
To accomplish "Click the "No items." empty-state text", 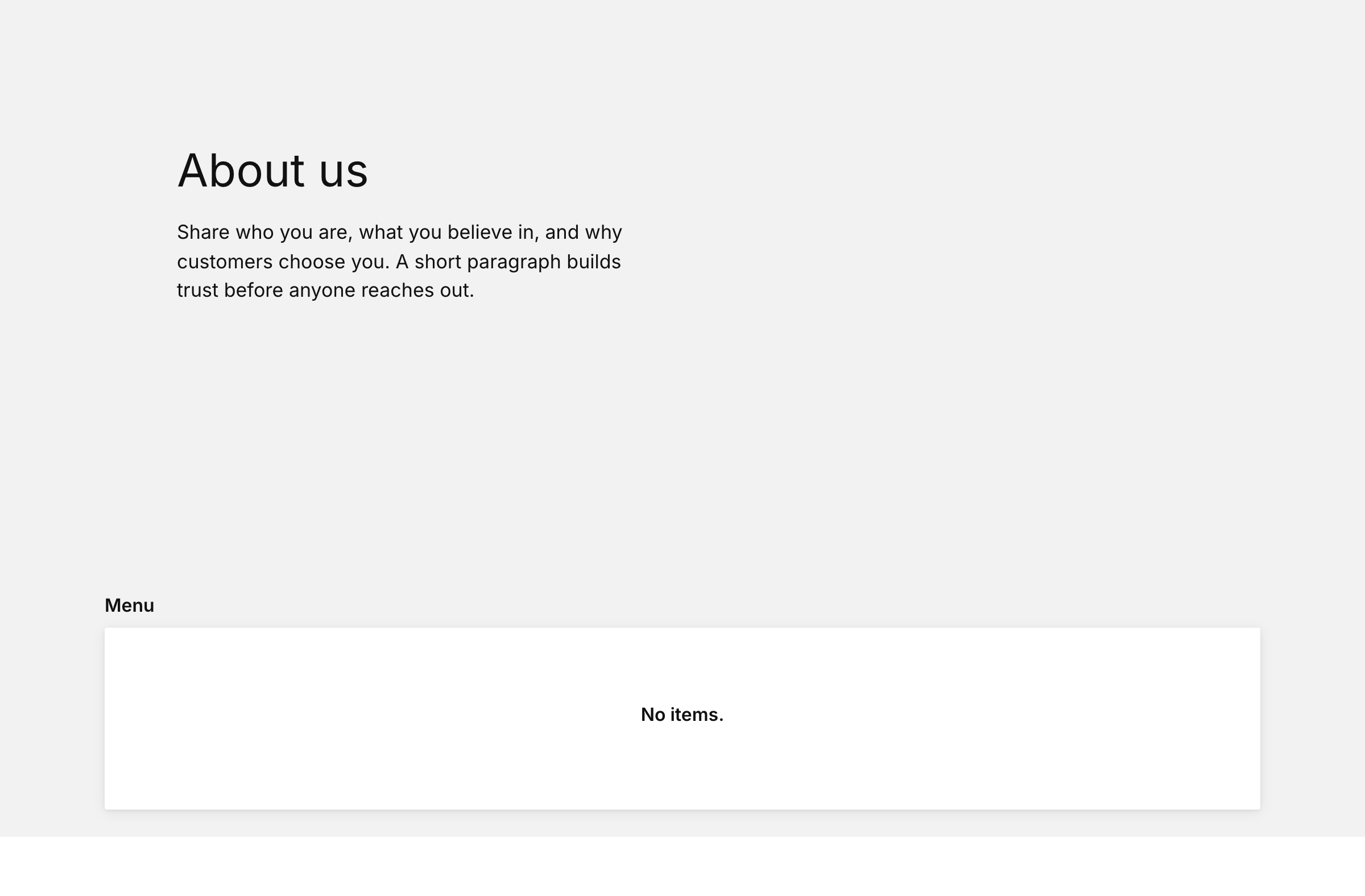I will tap(682, 715).
